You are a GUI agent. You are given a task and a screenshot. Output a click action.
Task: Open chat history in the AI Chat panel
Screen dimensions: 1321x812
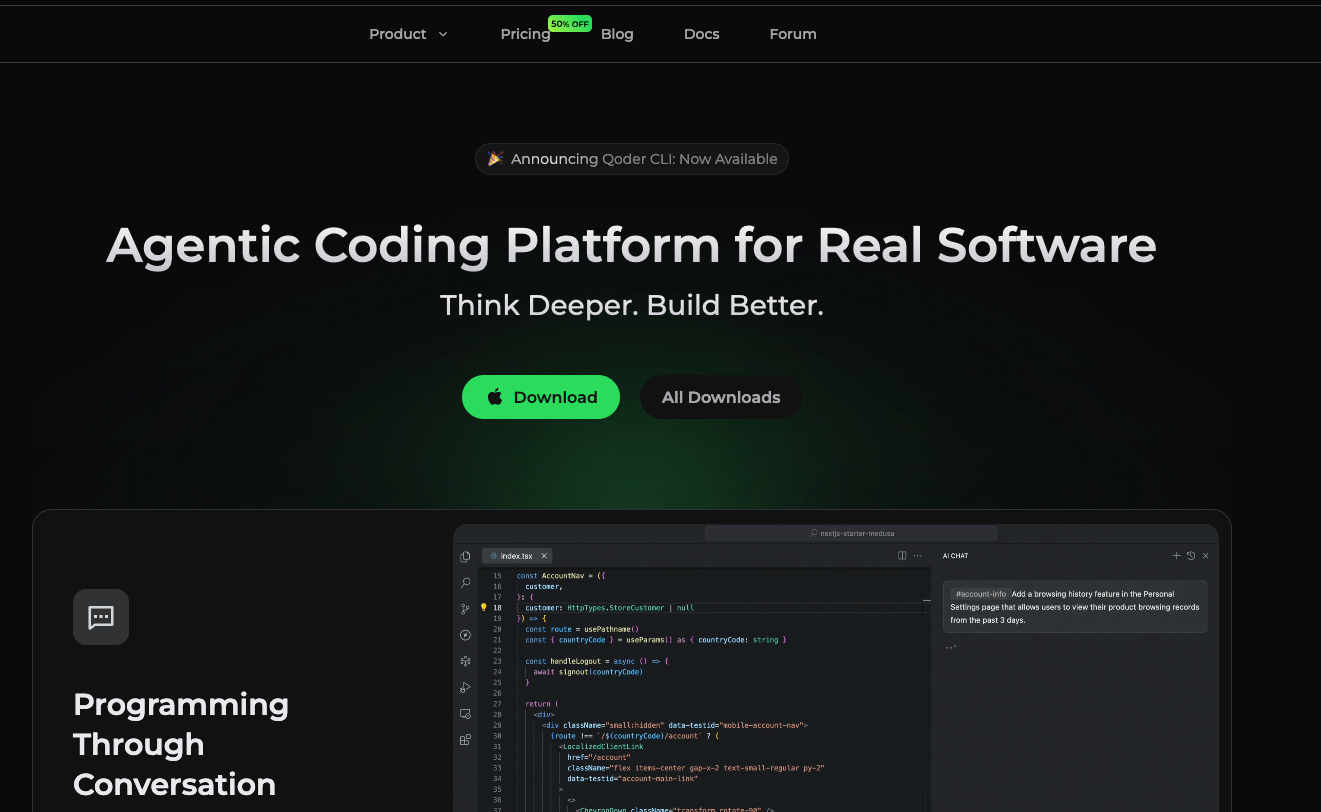[1191, 555]
